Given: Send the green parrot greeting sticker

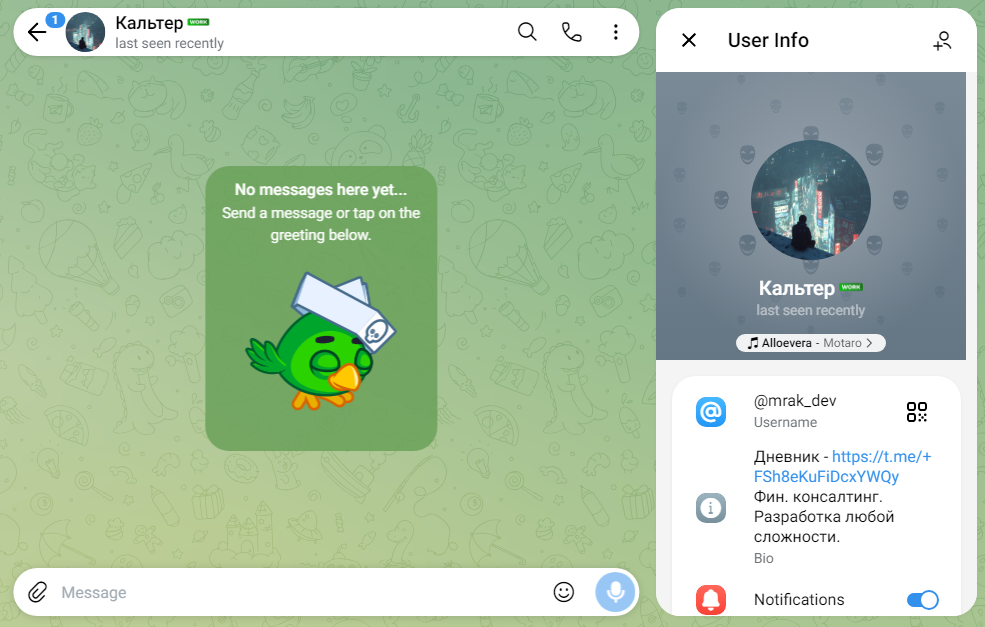Looking at the screenshot, I should (x=320, y=342).
